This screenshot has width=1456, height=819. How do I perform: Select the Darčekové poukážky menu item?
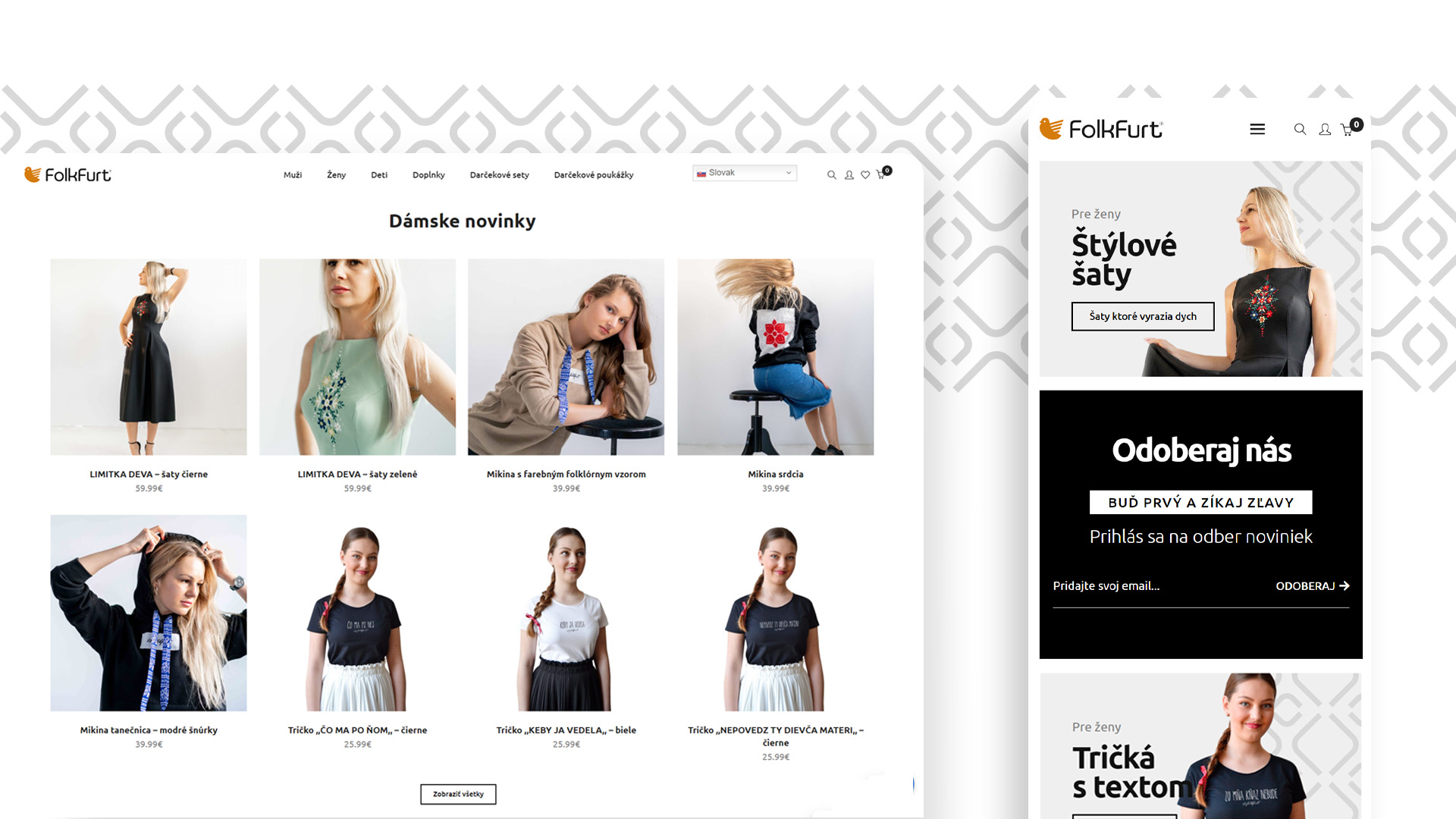594,175
